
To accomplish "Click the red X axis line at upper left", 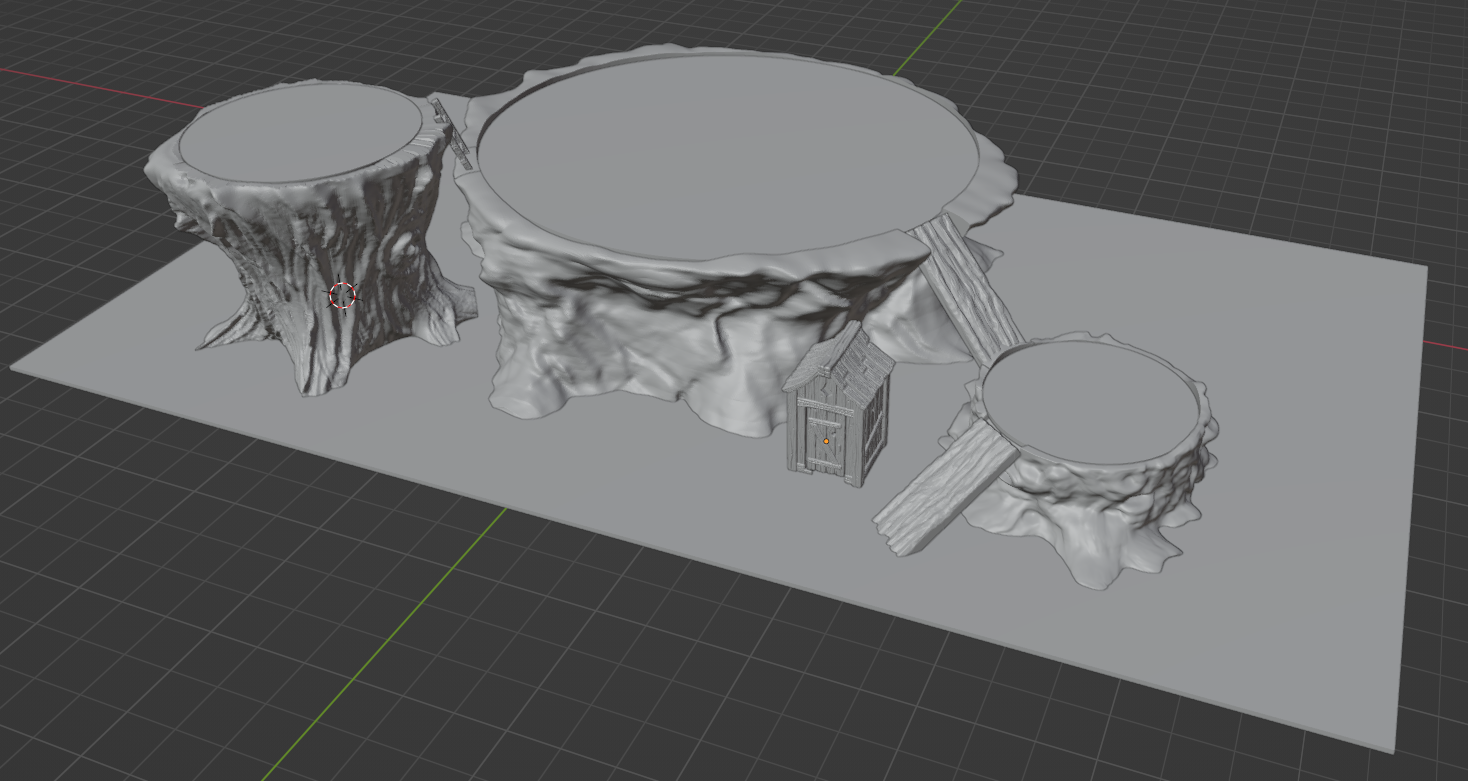I will 100,85.
